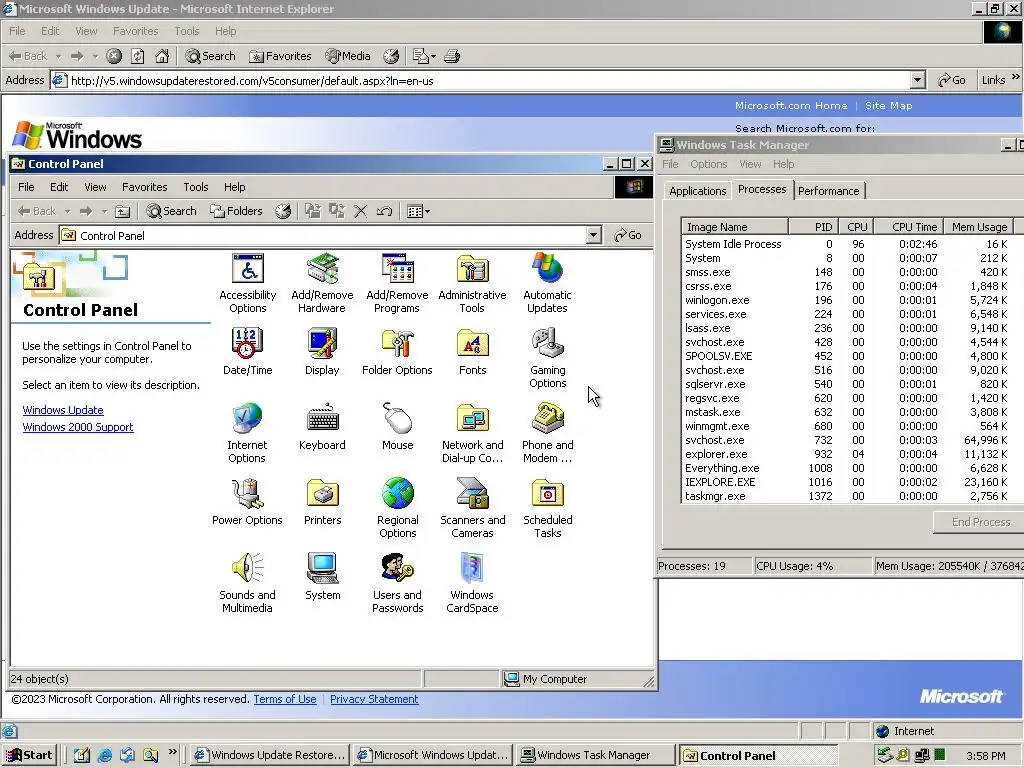This screenshot has height=768, width=1024.
Task: Open the Administrative Tools icon
Action: (x=472, y=283)
